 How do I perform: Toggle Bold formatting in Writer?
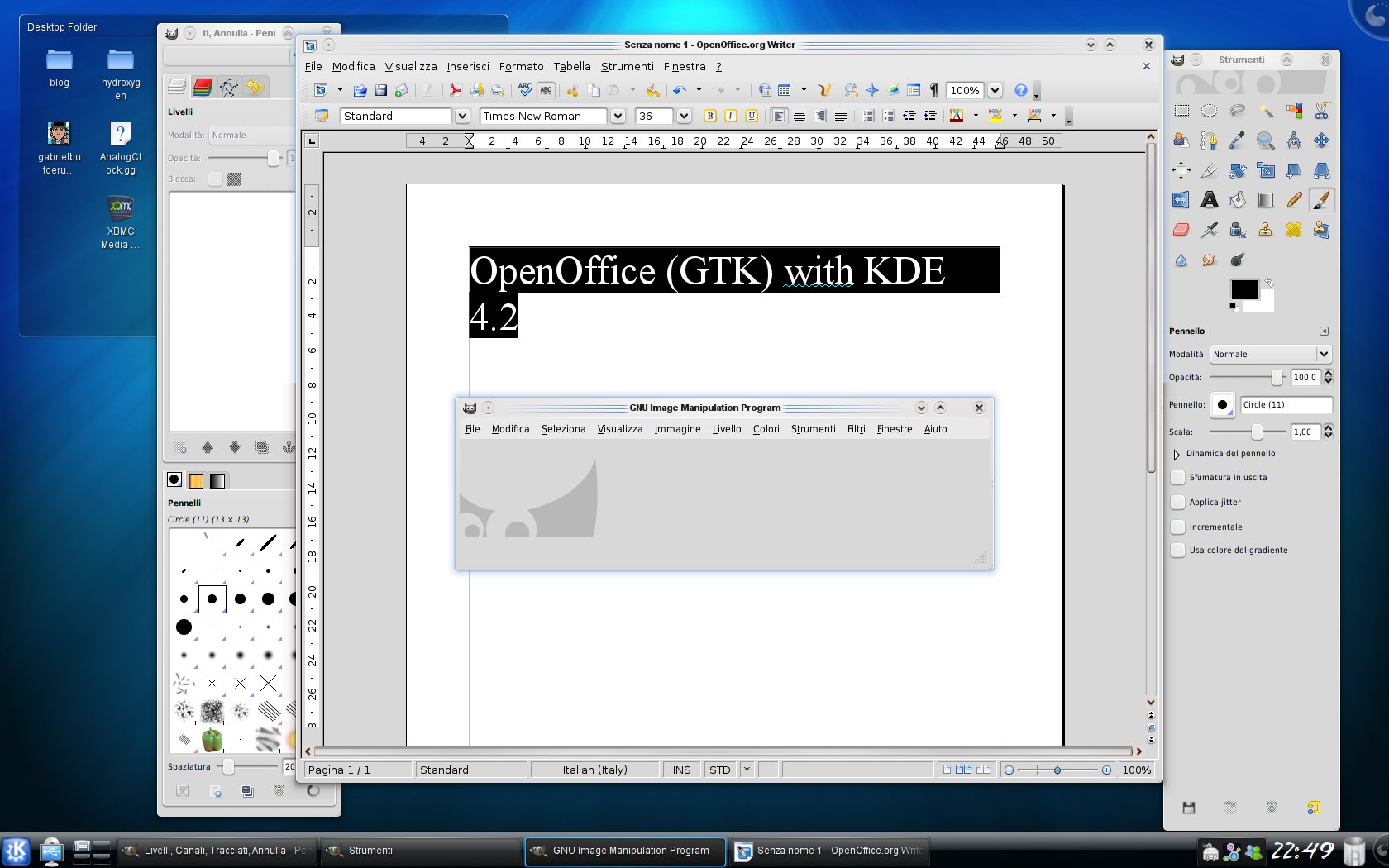709,116
